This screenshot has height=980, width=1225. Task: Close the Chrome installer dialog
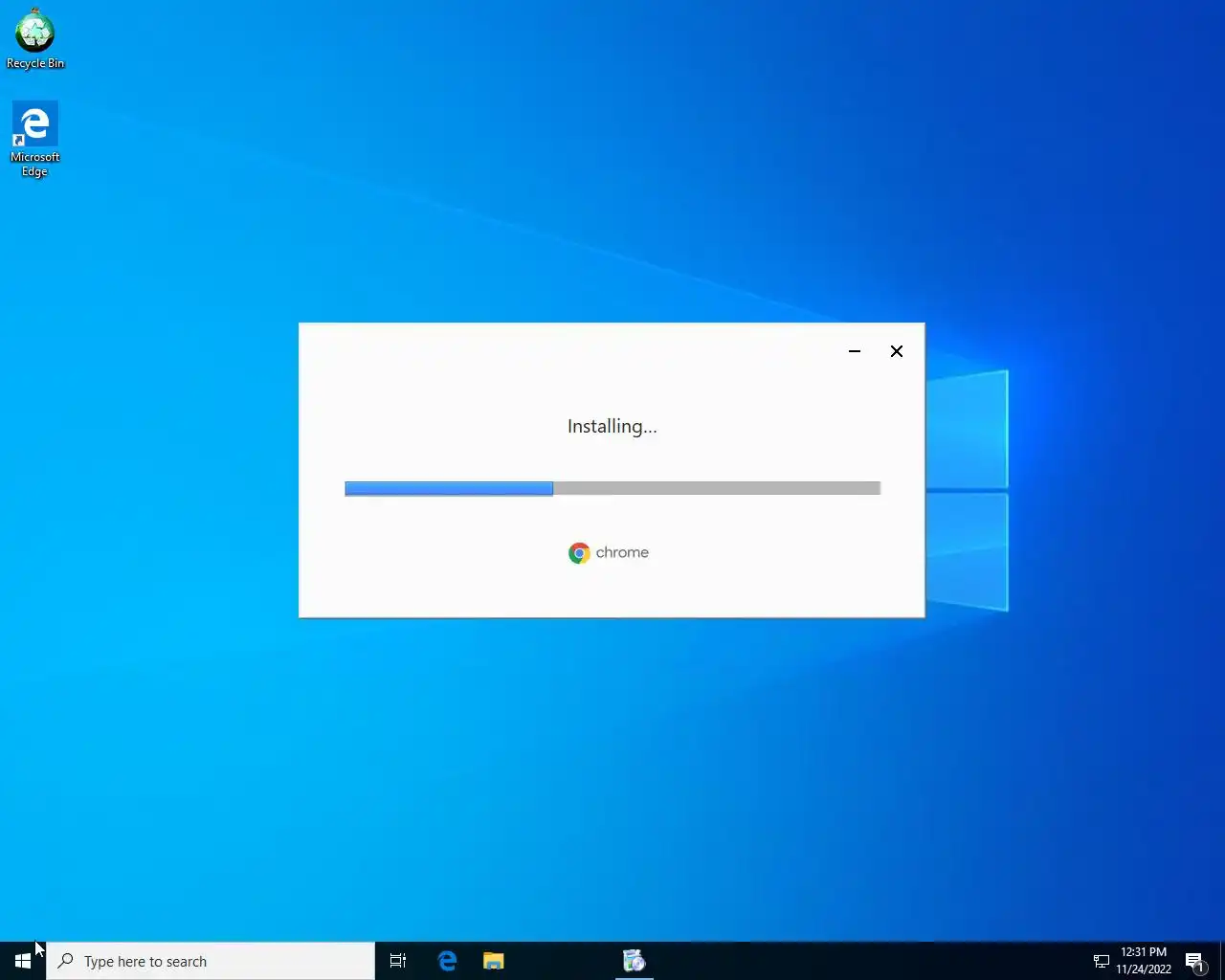click(x=897, y=351)
